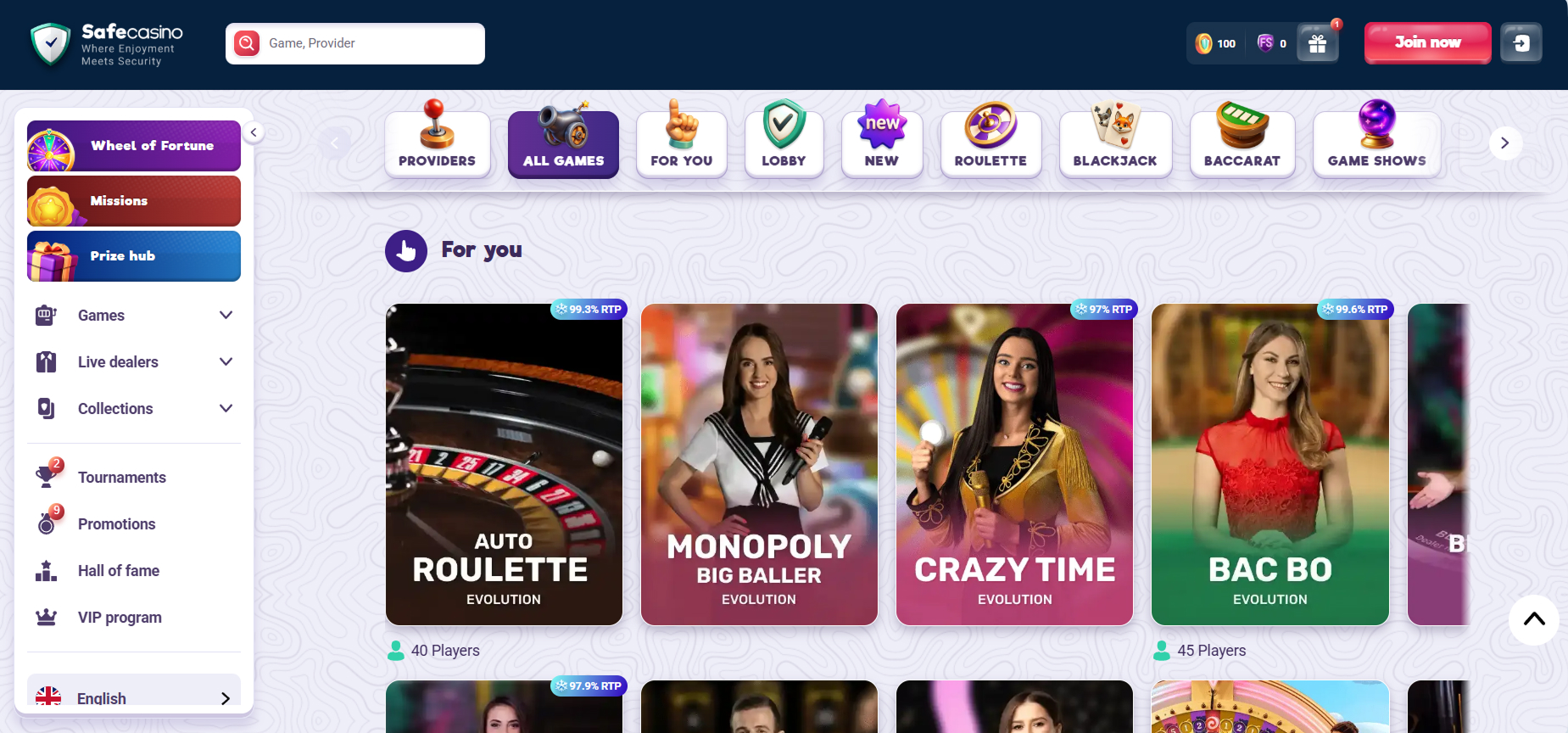
Task: Click the Tournaments trophy icon
Action: pos(47,477)
